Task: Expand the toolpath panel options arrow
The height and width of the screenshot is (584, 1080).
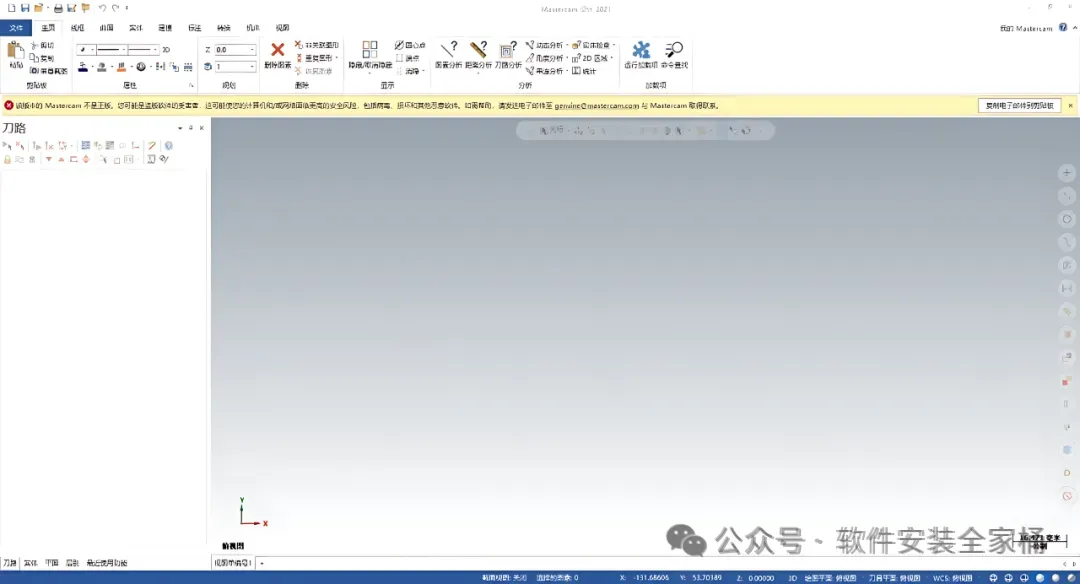Action: tap(180, 128)
